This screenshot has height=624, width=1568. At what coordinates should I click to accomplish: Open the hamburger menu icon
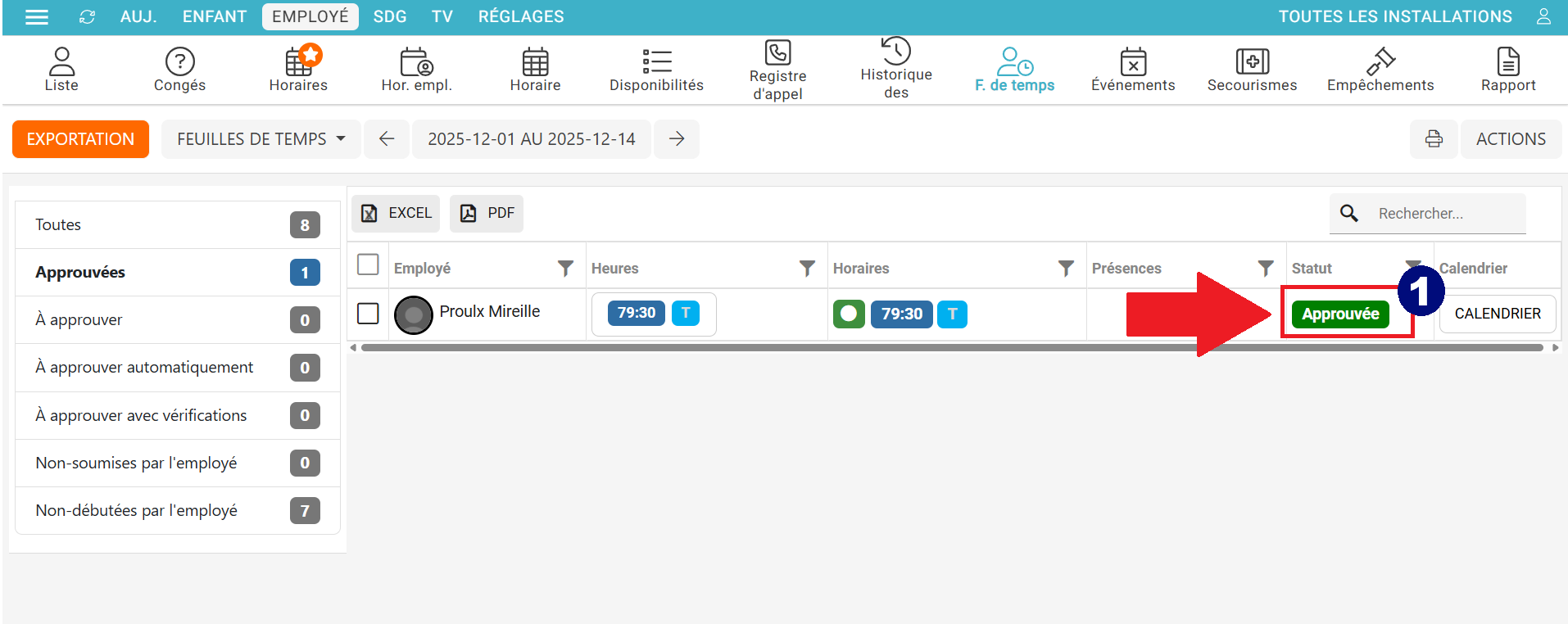point(37,17)
